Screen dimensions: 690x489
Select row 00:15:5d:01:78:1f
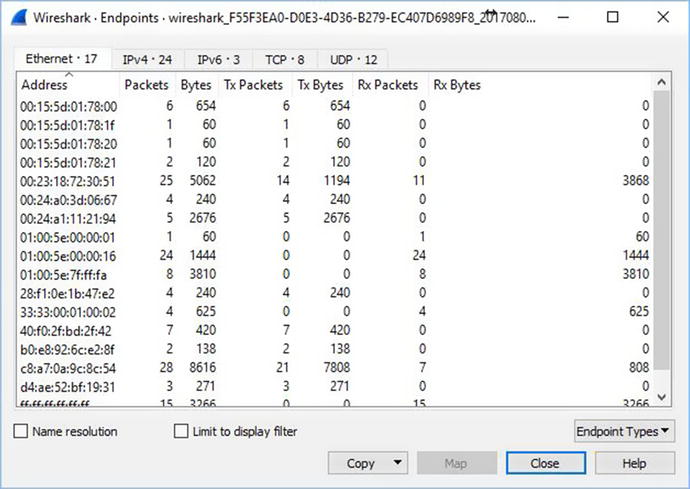click(334, 125)
